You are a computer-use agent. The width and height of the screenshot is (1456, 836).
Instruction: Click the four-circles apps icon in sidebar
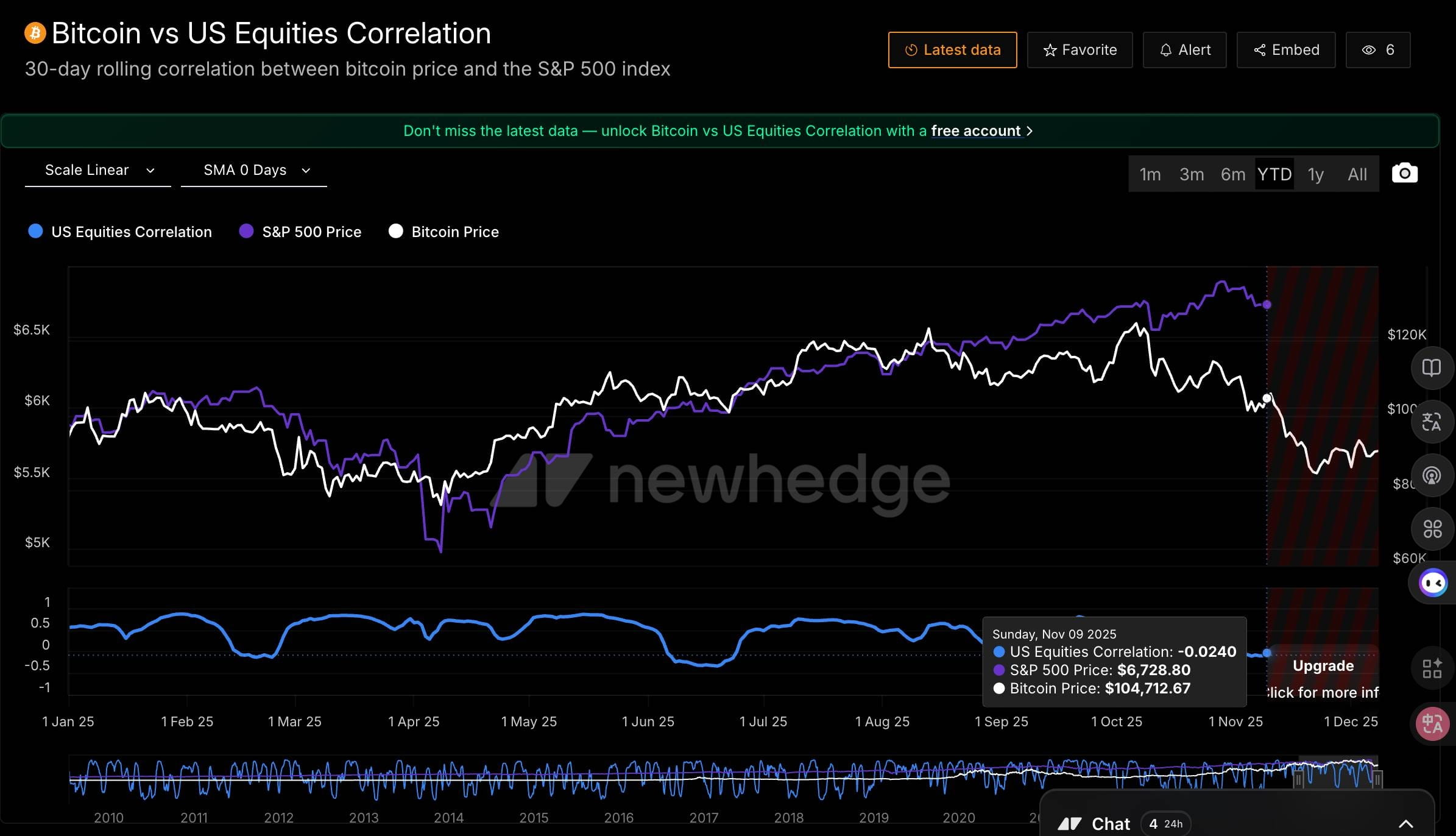point(1432,529)
